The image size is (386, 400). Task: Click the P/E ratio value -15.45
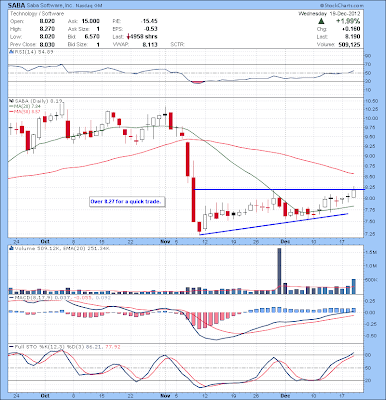coord(149,21)
